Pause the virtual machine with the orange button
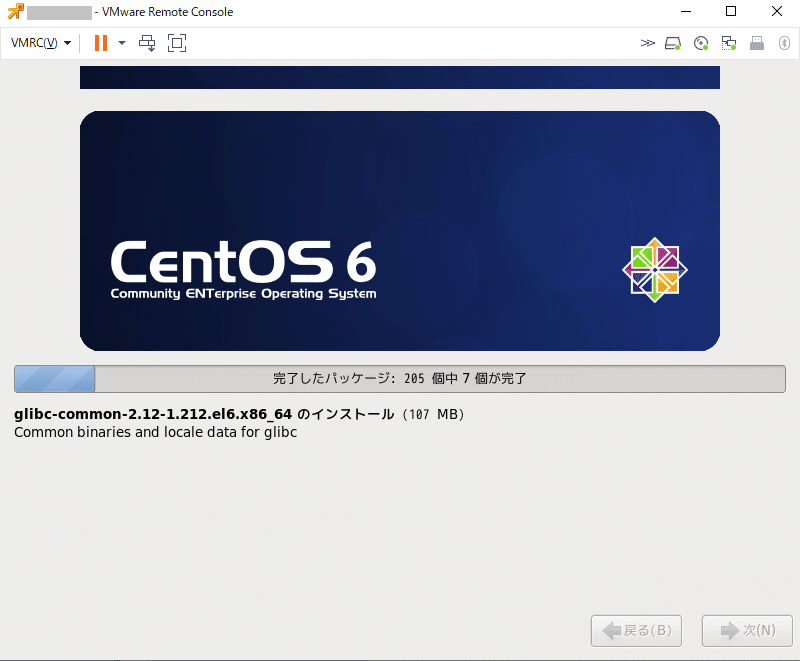The height and width of the screenshot is (661, 800). coord(101,43)
